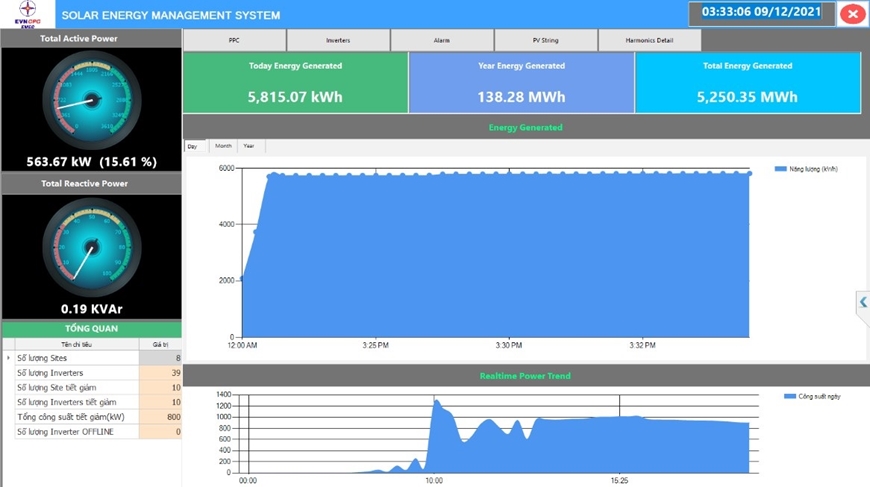This screenshot has height=487, width=870.
Task: Select the Day view of Energy Generated
Action: pyautogui.click(x=192, y=146)
